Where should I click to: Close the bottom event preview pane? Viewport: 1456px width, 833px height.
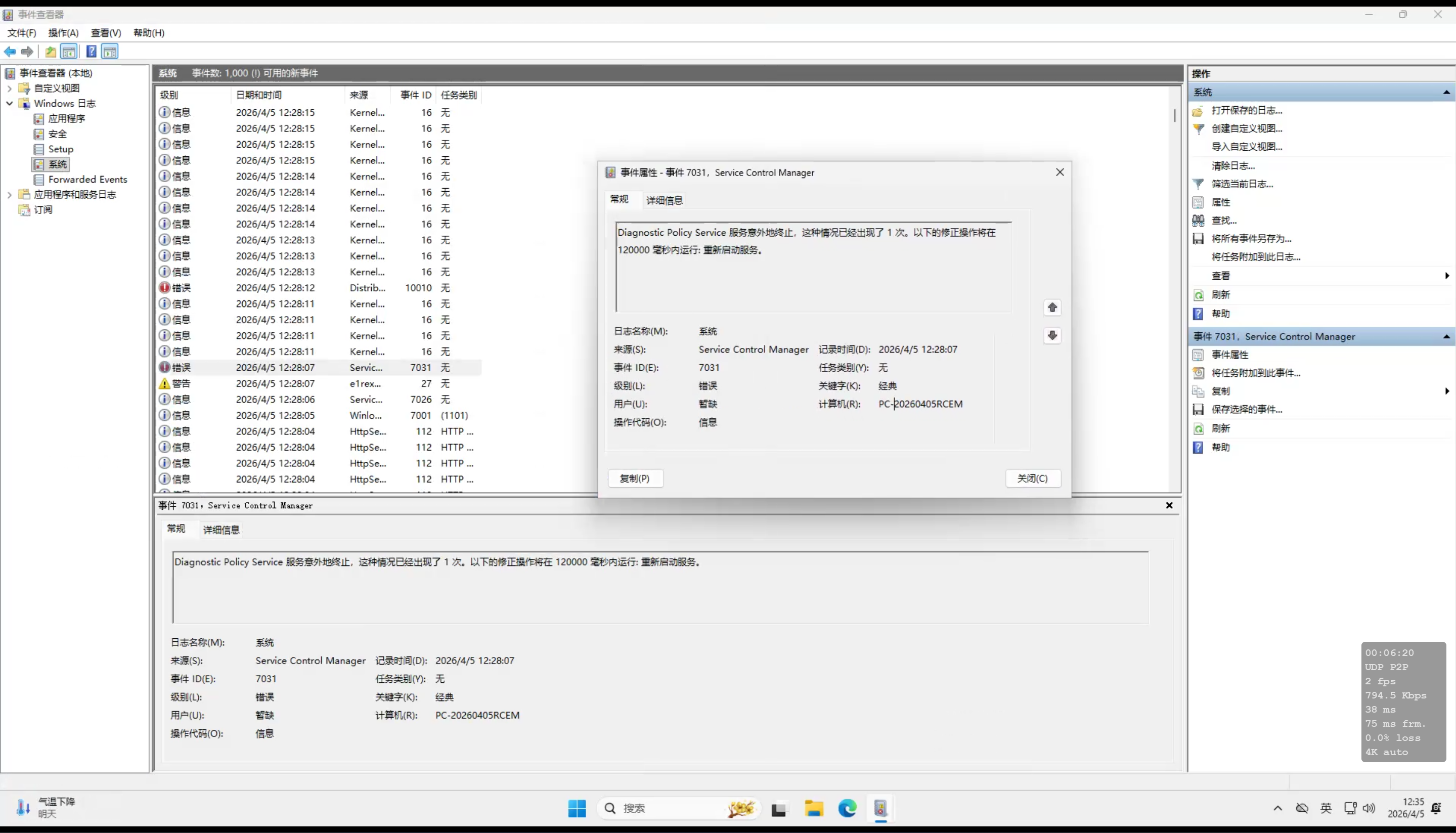[1169, 505]
